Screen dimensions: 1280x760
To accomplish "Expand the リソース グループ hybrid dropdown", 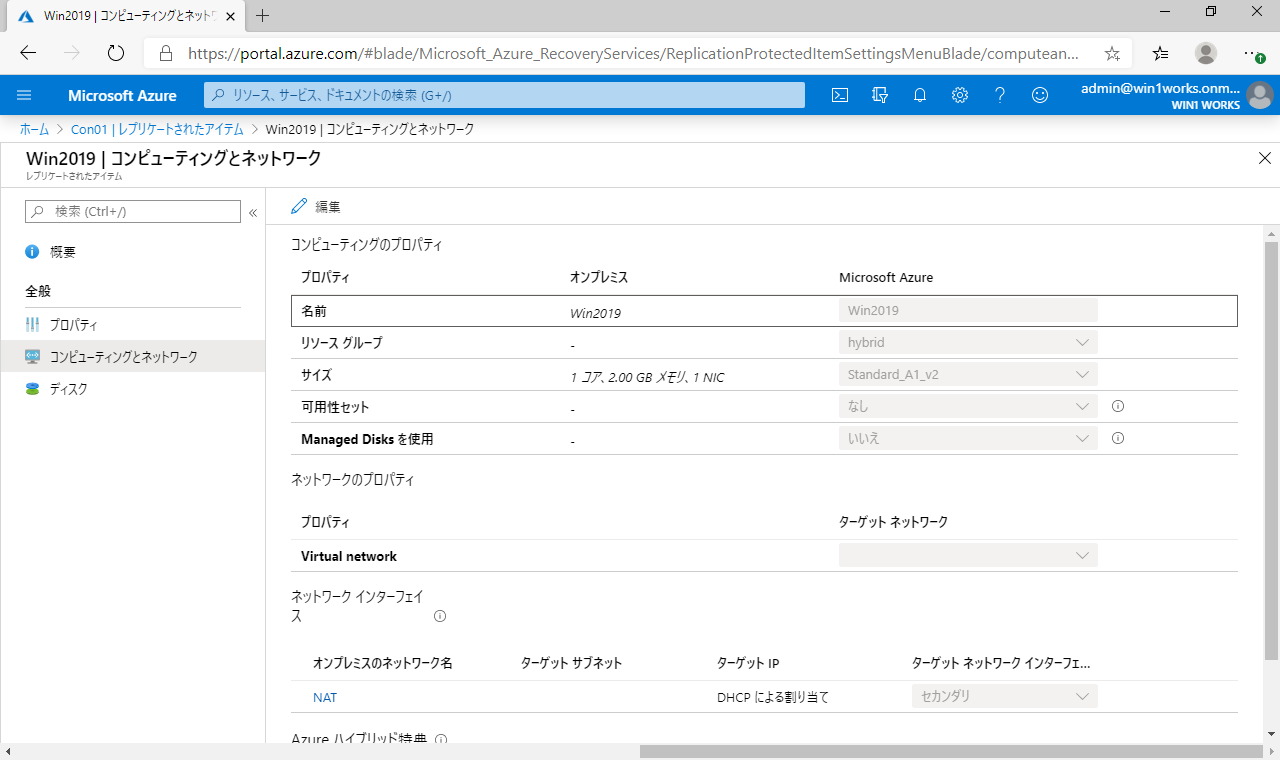I will [968, 342].
